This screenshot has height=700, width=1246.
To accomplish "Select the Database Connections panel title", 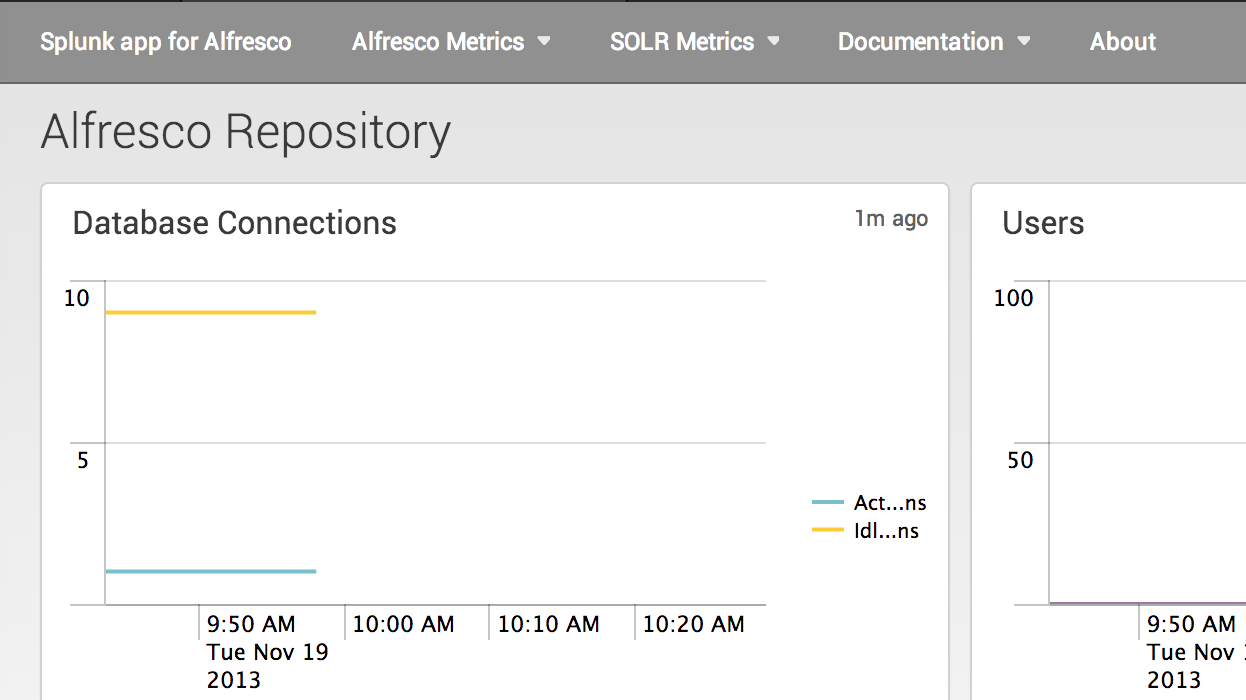I will coord(235,222).
